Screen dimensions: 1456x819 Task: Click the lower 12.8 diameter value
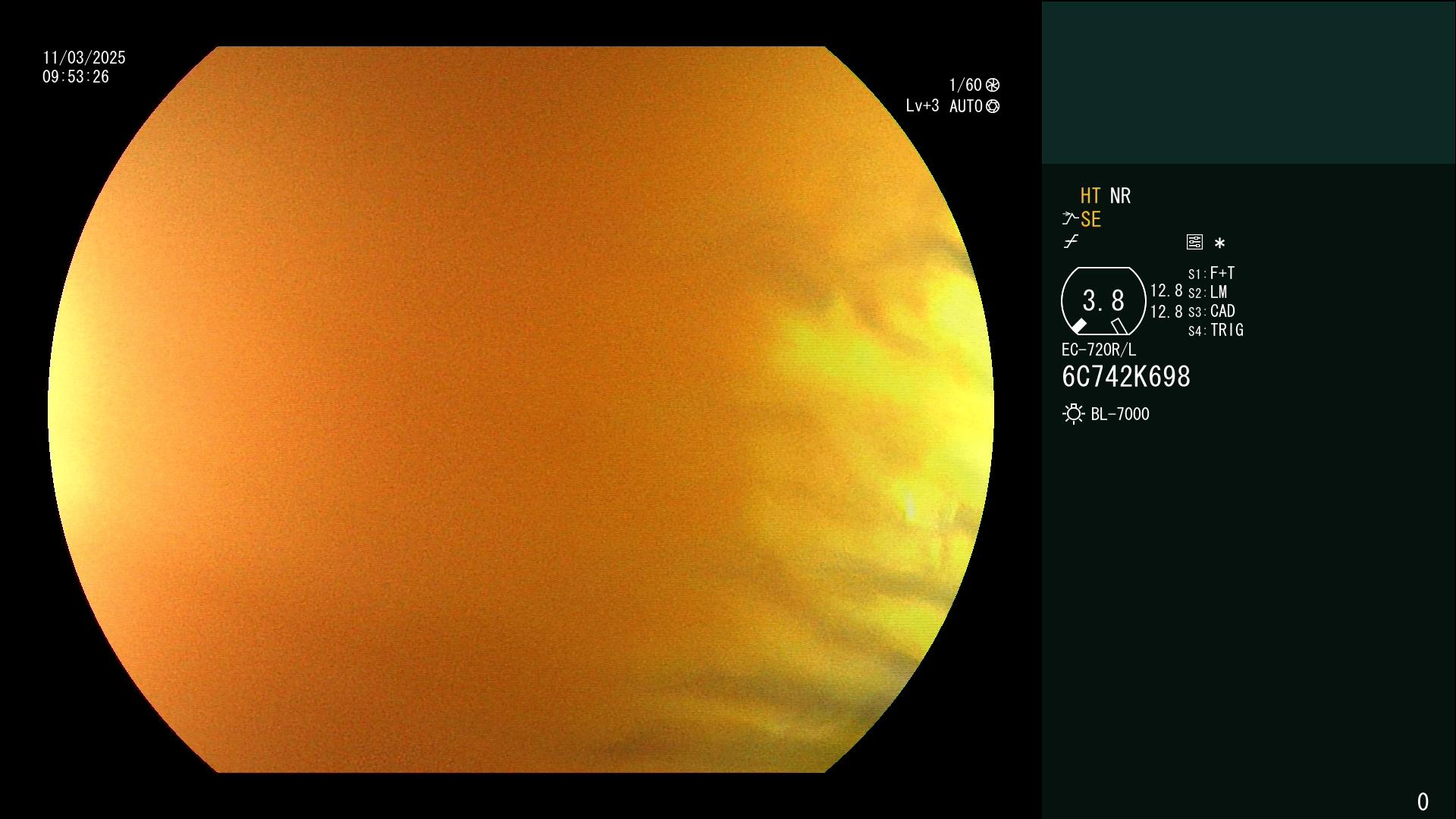click(x=1166, y=312)
